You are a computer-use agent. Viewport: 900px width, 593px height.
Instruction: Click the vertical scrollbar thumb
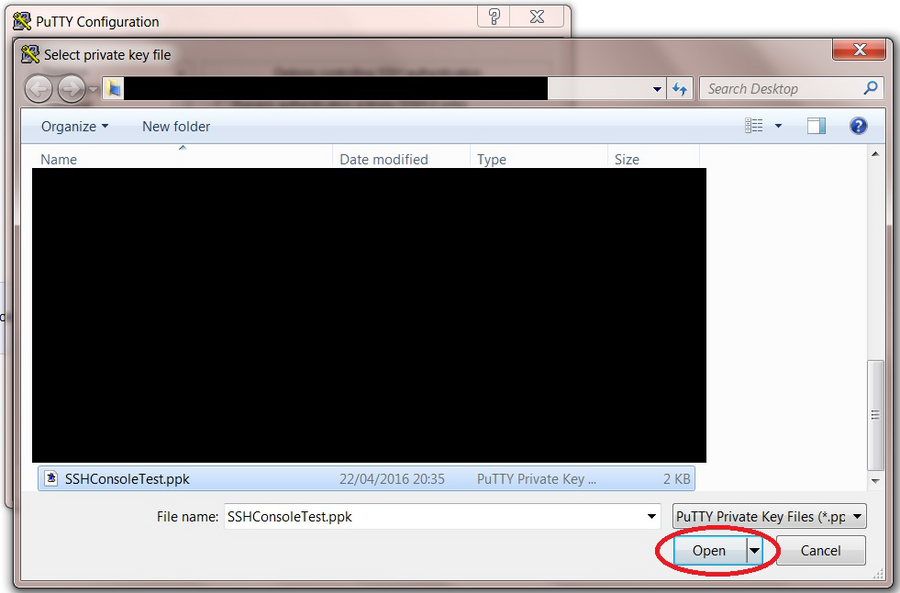[876, 414]
